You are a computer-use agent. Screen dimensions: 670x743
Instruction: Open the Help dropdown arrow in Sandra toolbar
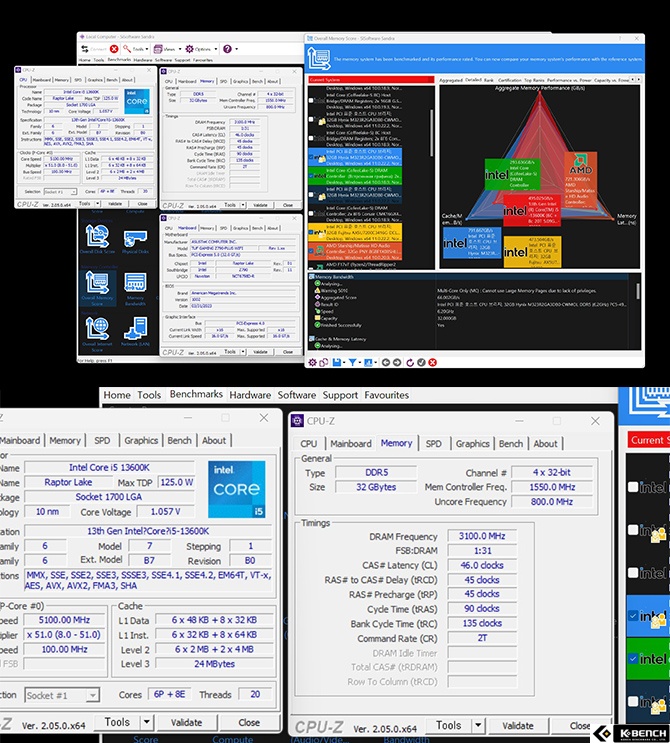pos(236,49)
